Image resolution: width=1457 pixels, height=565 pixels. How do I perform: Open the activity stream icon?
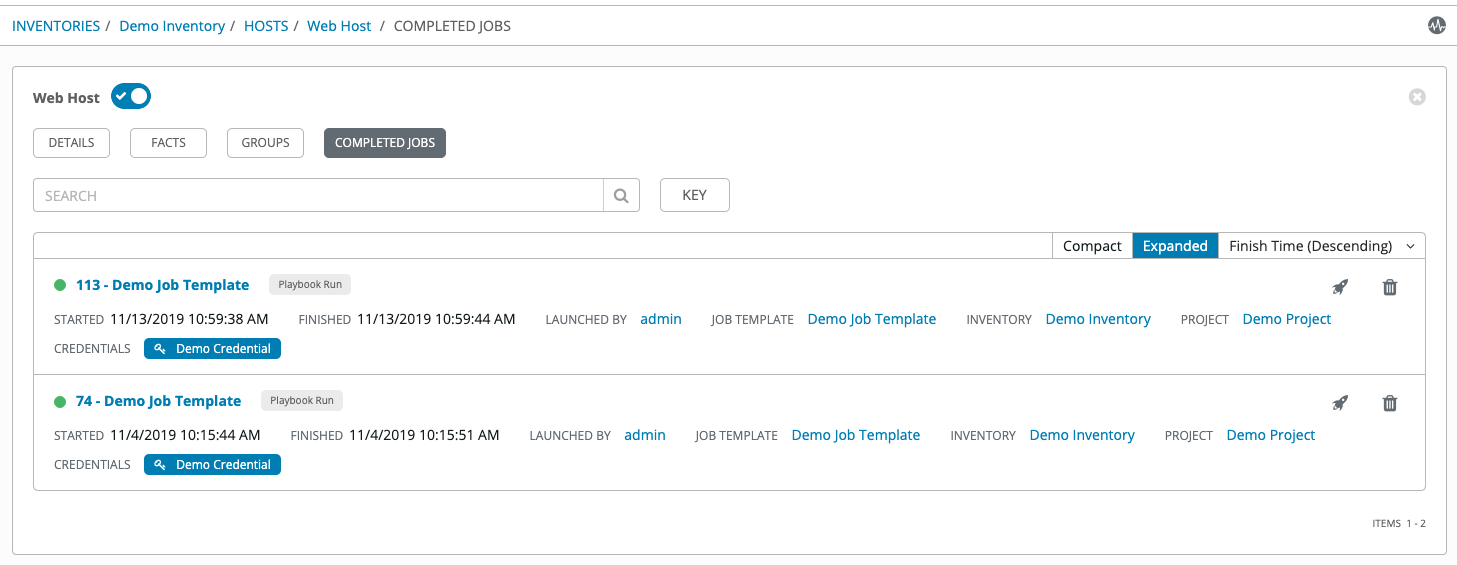[x=1436, y=26]
